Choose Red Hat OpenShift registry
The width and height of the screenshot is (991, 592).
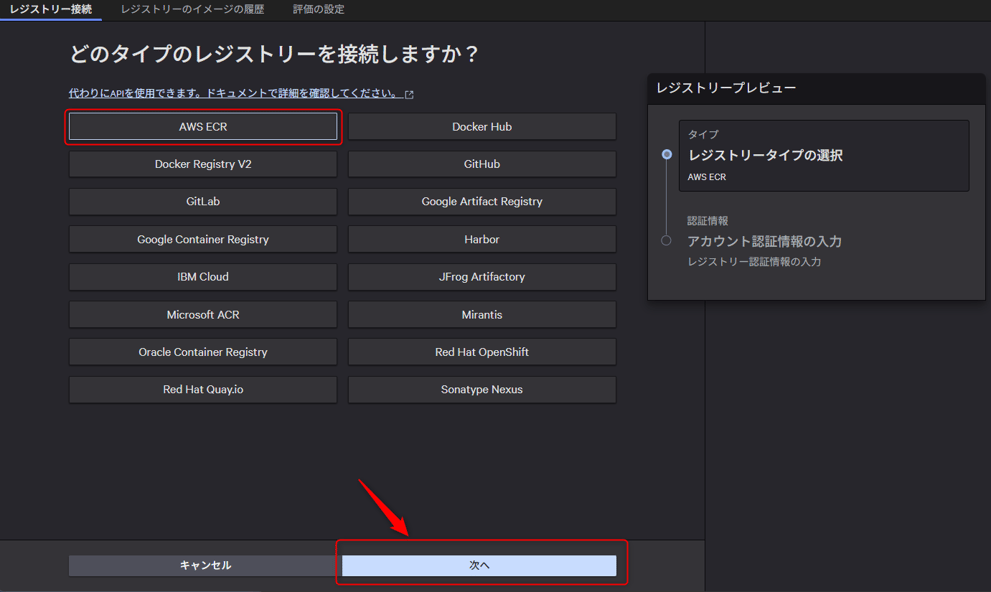(481, 351)
